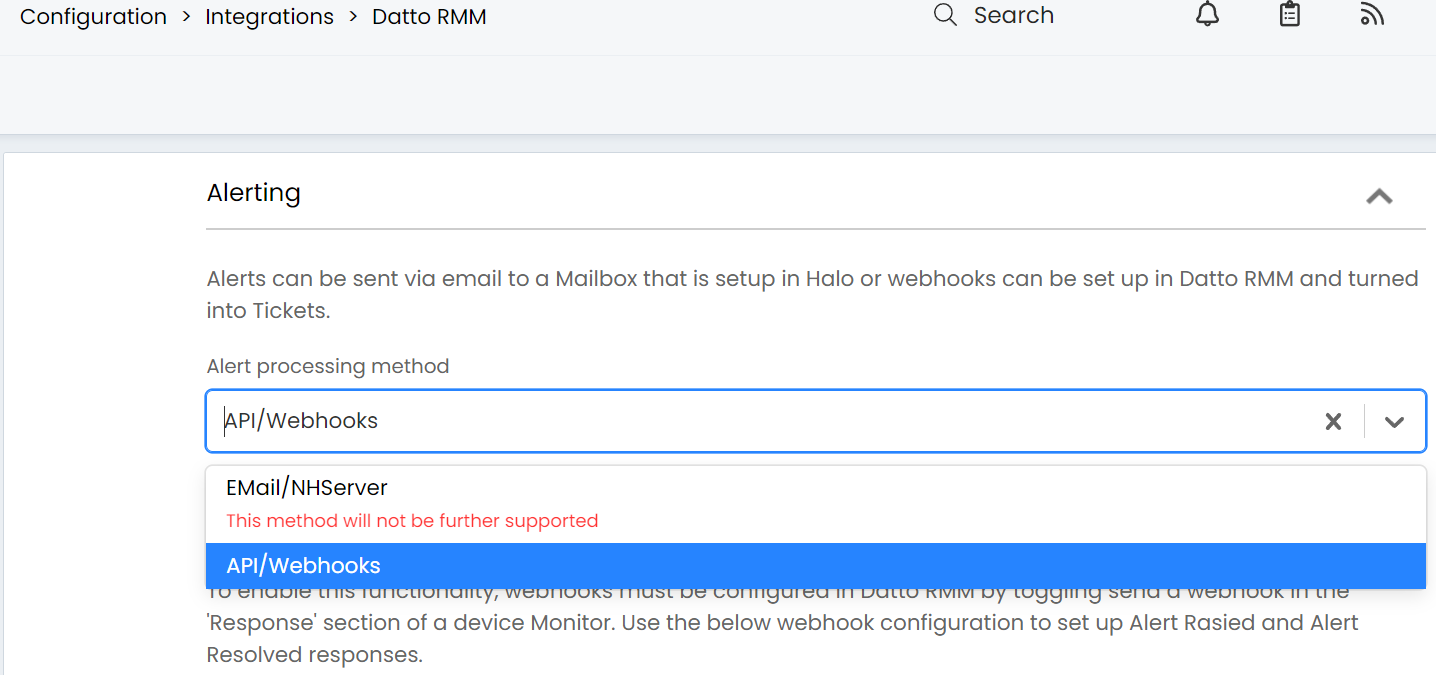Open the notifications bell
This screenshot has width=1436, height=675.
[1208, 15]
